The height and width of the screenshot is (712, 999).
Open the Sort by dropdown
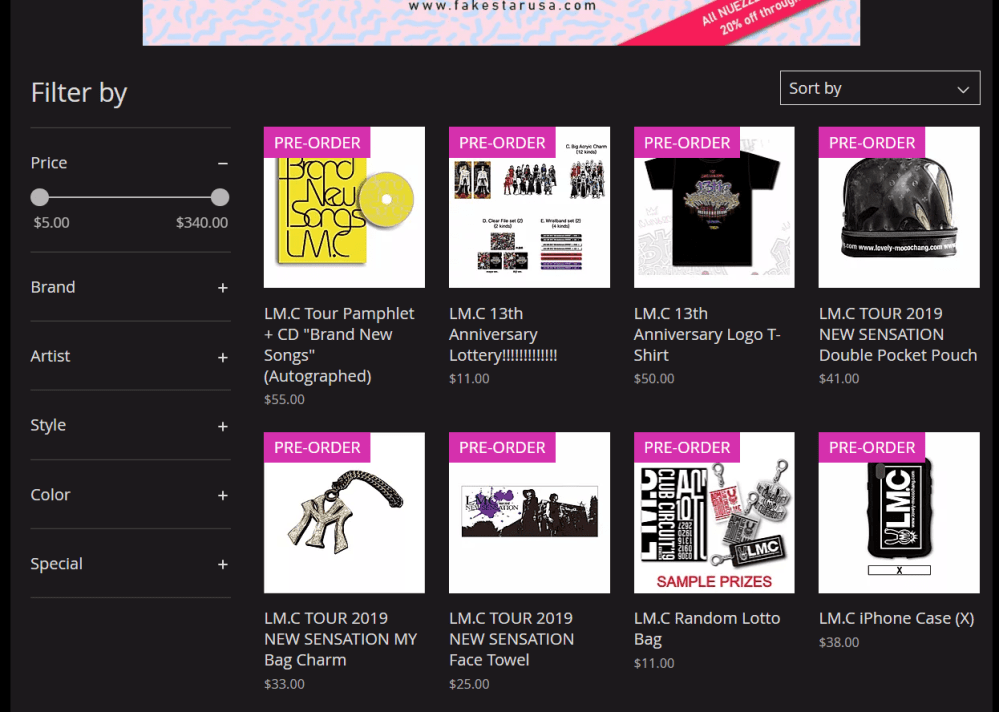click(x=879, y=88)
